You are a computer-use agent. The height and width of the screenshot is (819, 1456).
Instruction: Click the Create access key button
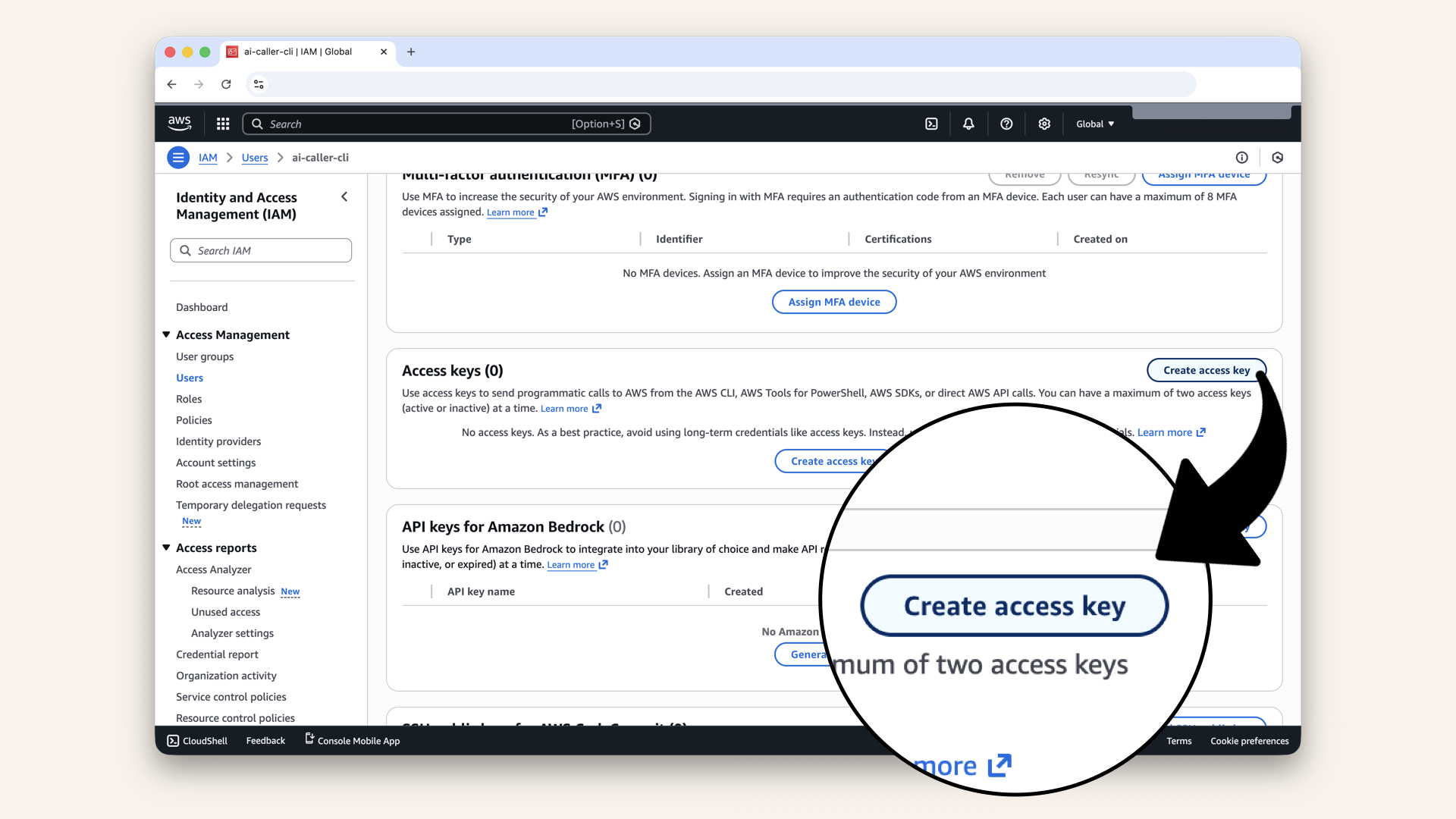click(x=1207, y=370)
